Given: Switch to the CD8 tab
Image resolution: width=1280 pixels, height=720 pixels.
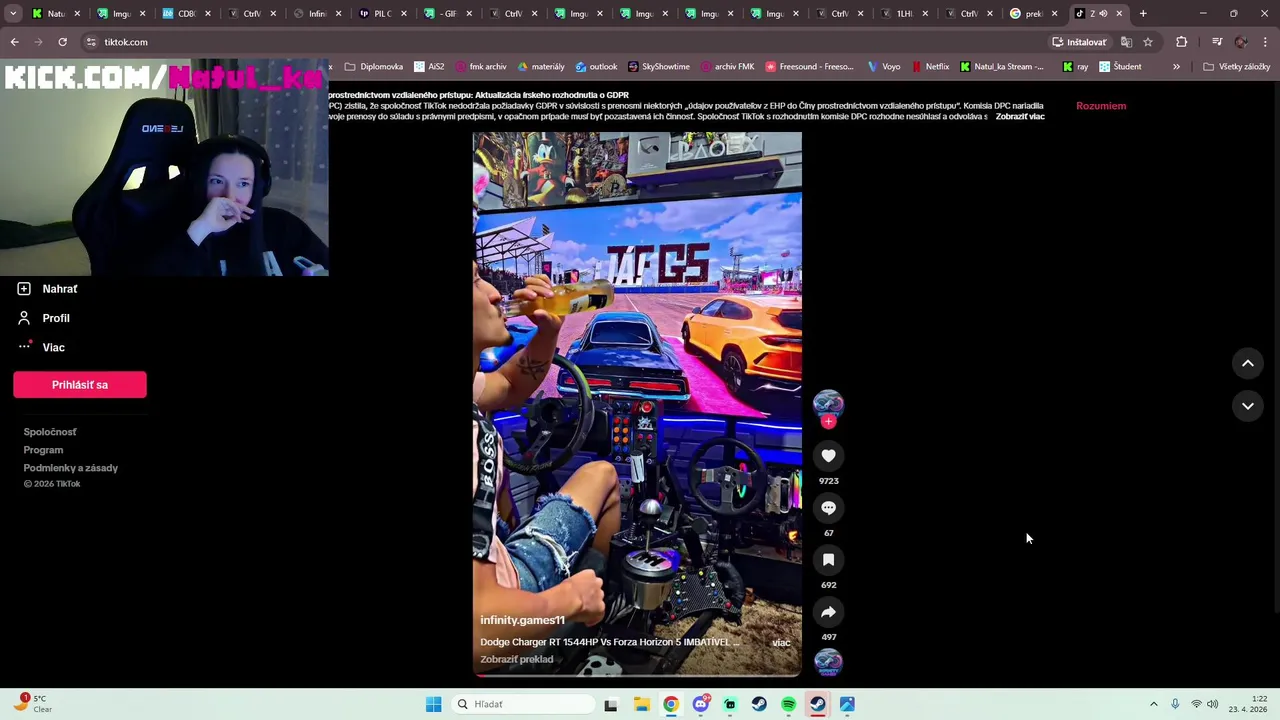Looking at the screenshot, I should (186, 14).
